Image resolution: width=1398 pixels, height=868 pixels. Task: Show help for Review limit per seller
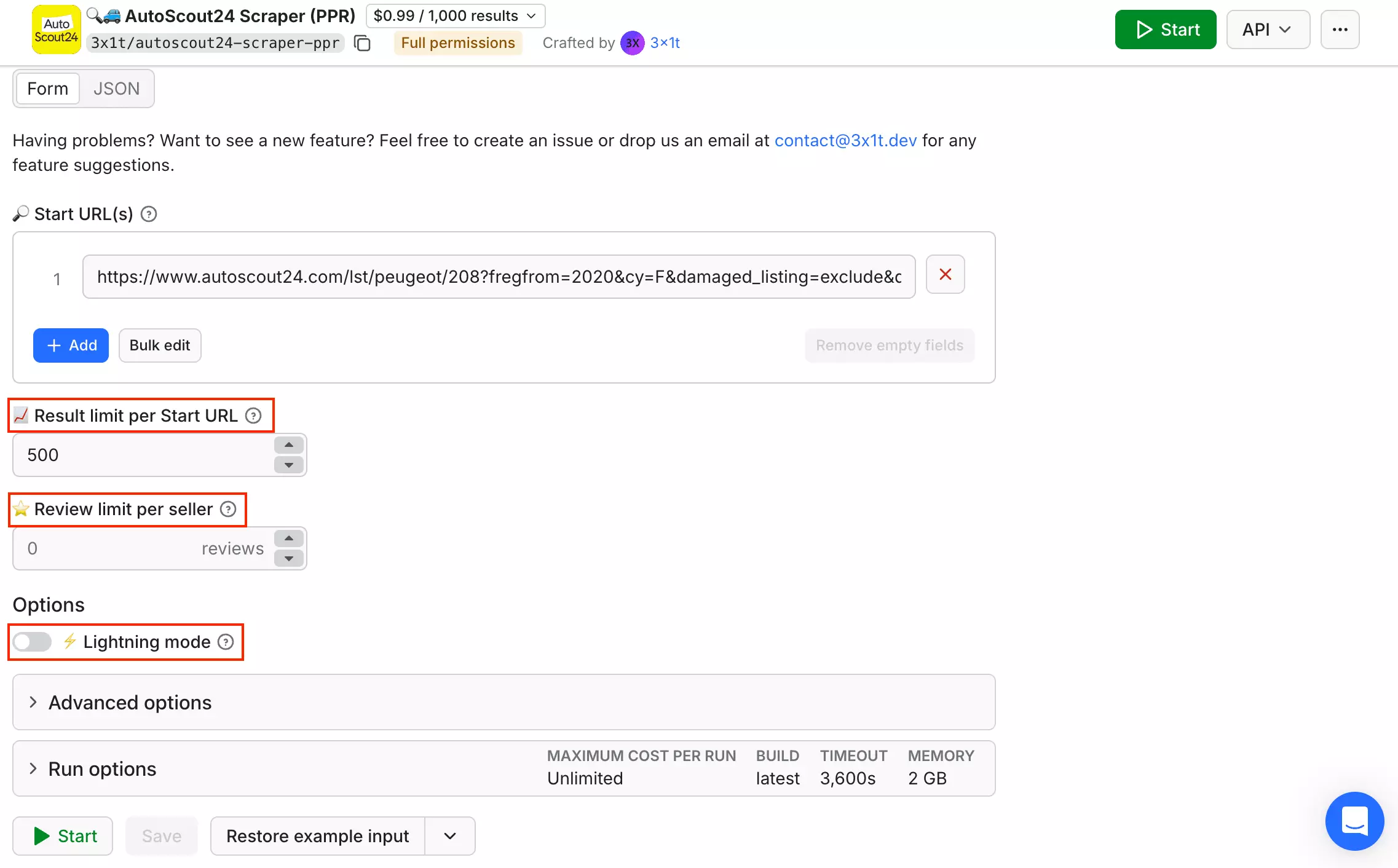228,509
